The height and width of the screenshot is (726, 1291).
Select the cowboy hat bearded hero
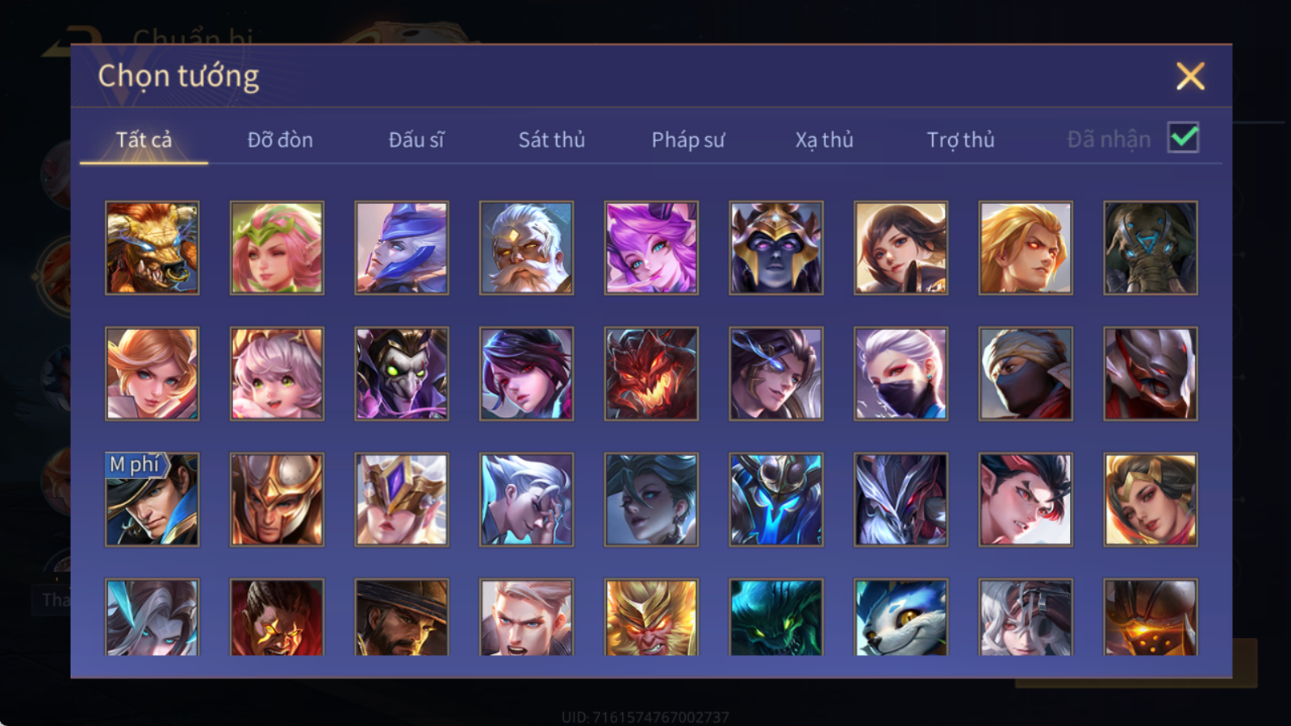(402, 618)
